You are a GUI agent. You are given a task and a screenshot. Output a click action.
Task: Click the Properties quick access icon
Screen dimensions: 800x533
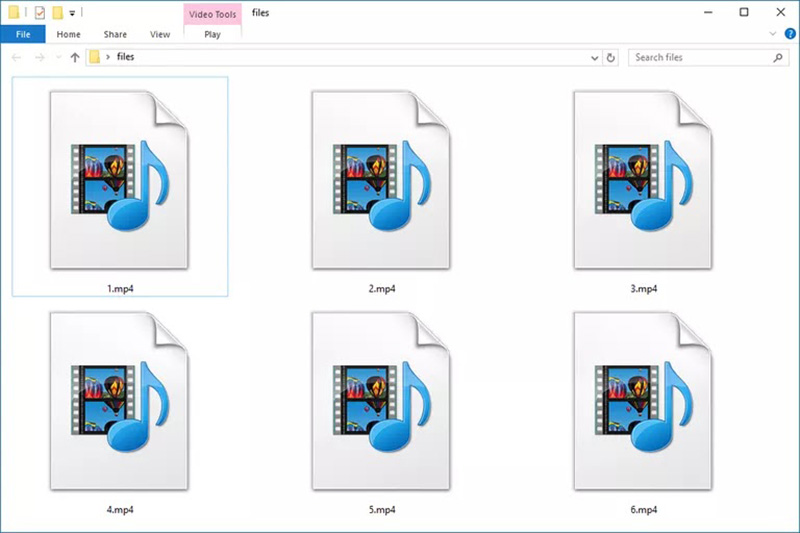40,12
